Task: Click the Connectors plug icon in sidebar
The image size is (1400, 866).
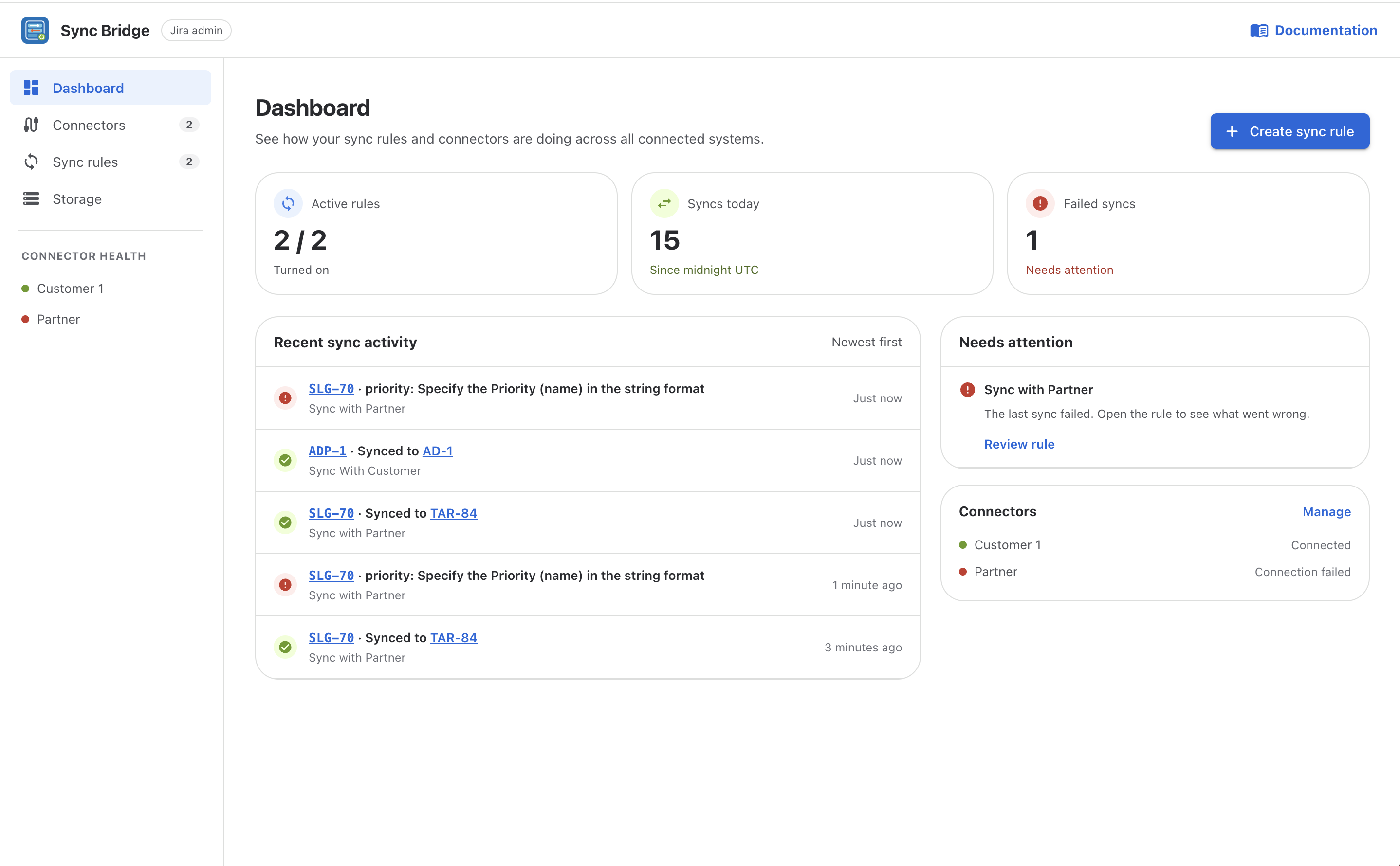Action: point(31,125)
